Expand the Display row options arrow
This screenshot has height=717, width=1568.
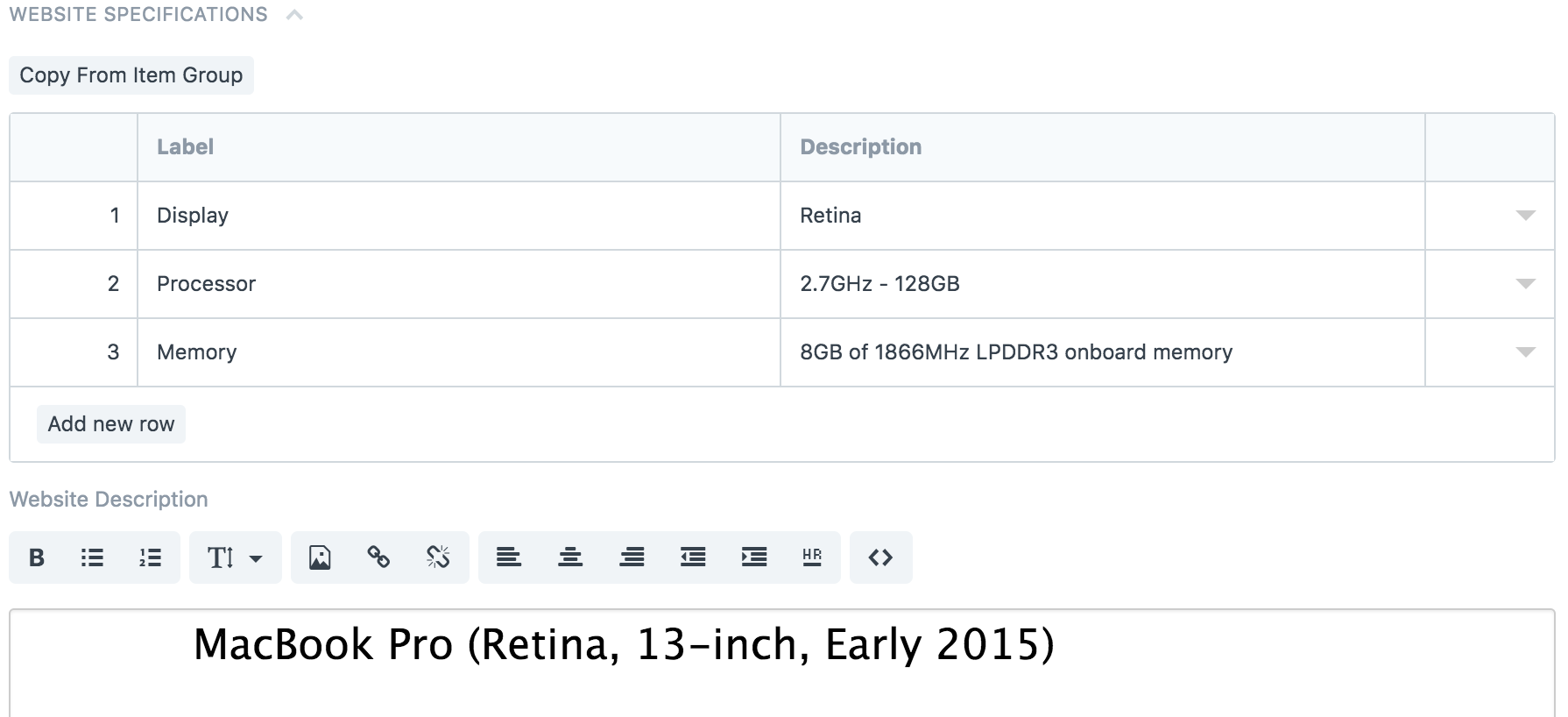tap(1525, 216)
